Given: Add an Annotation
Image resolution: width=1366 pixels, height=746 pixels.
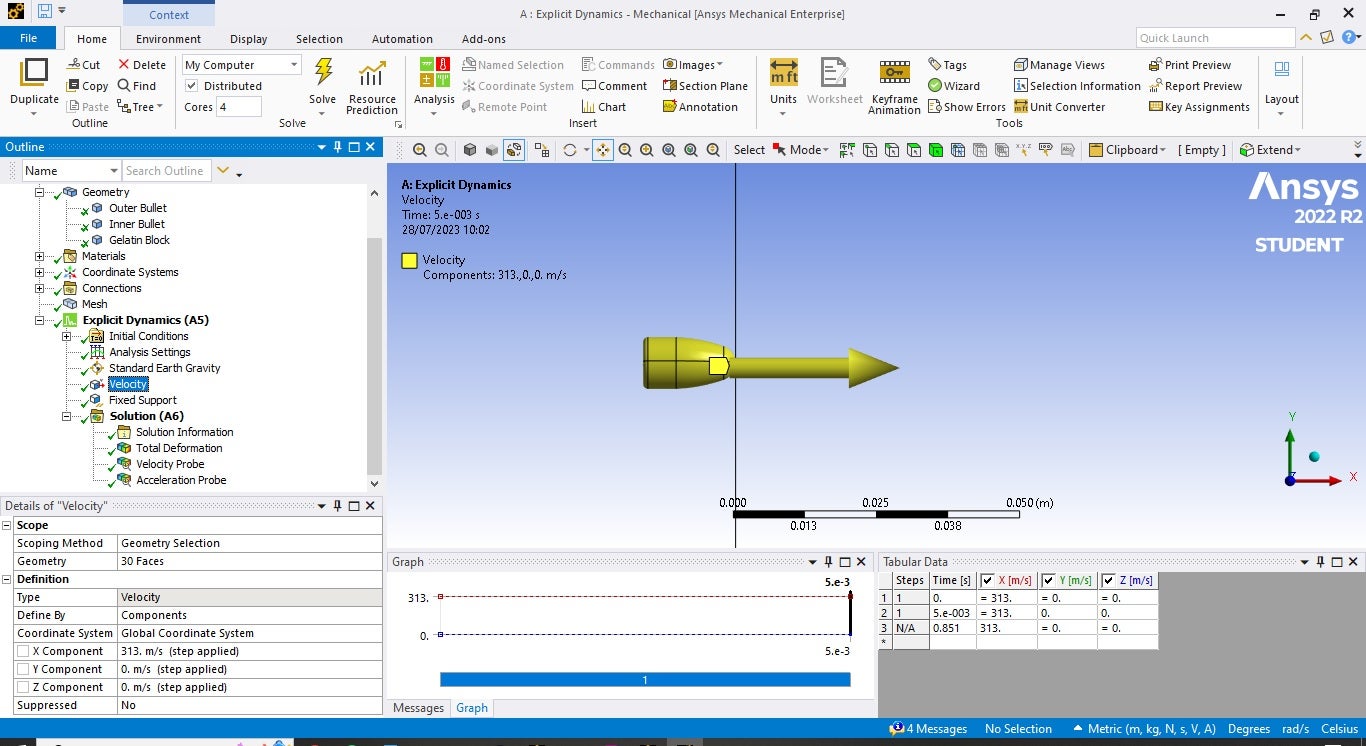Looking at the screenshot, I should click(x=700, y=107).
